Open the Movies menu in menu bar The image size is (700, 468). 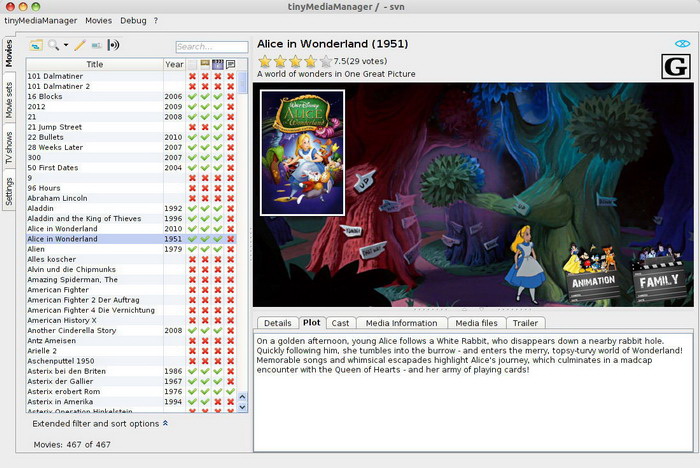click(x=98, y=20)
